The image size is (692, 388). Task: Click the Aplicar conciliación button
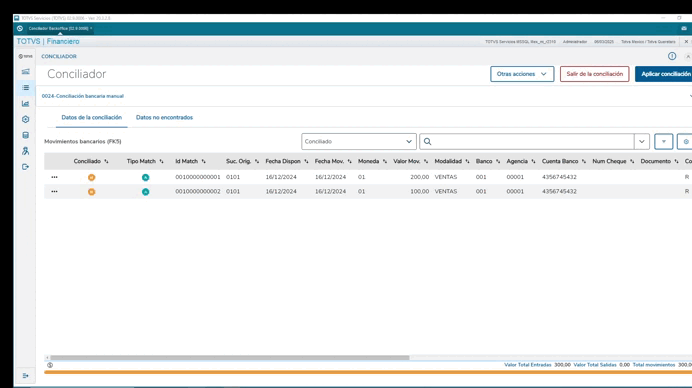[x=665, y=74]
